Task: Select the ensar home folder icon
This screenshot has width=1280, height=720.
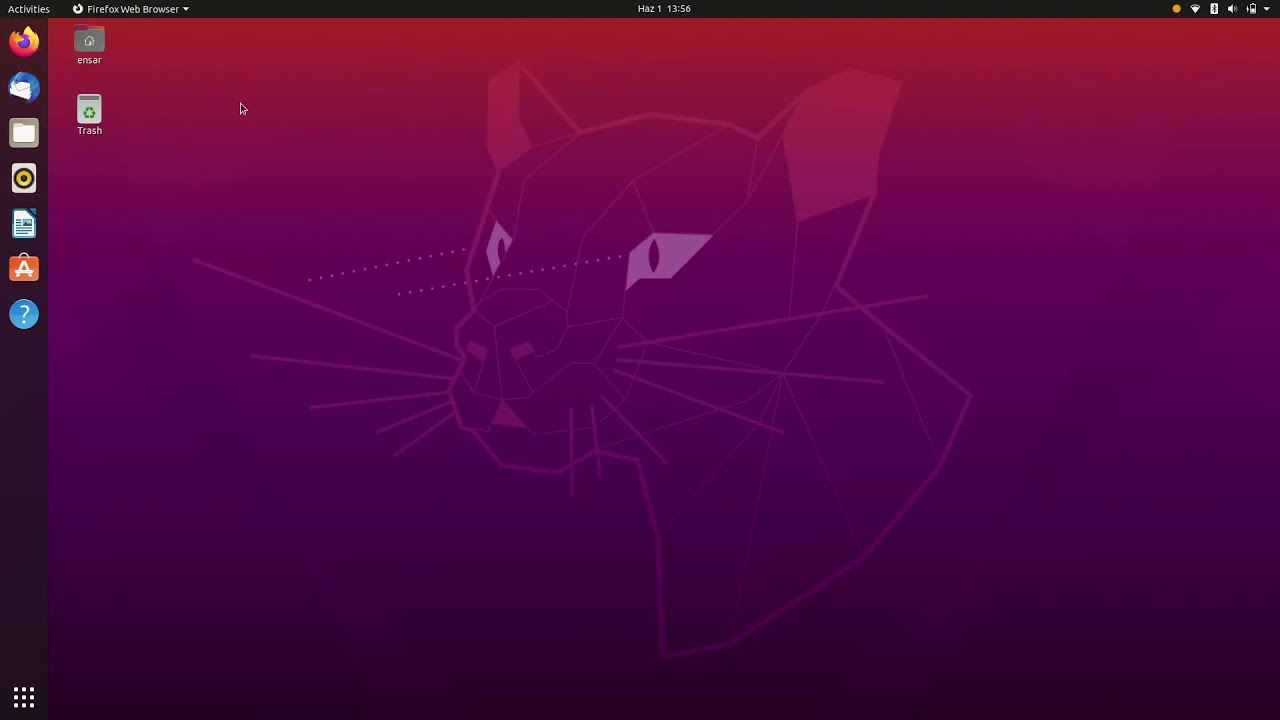Action: pos(89,46)
